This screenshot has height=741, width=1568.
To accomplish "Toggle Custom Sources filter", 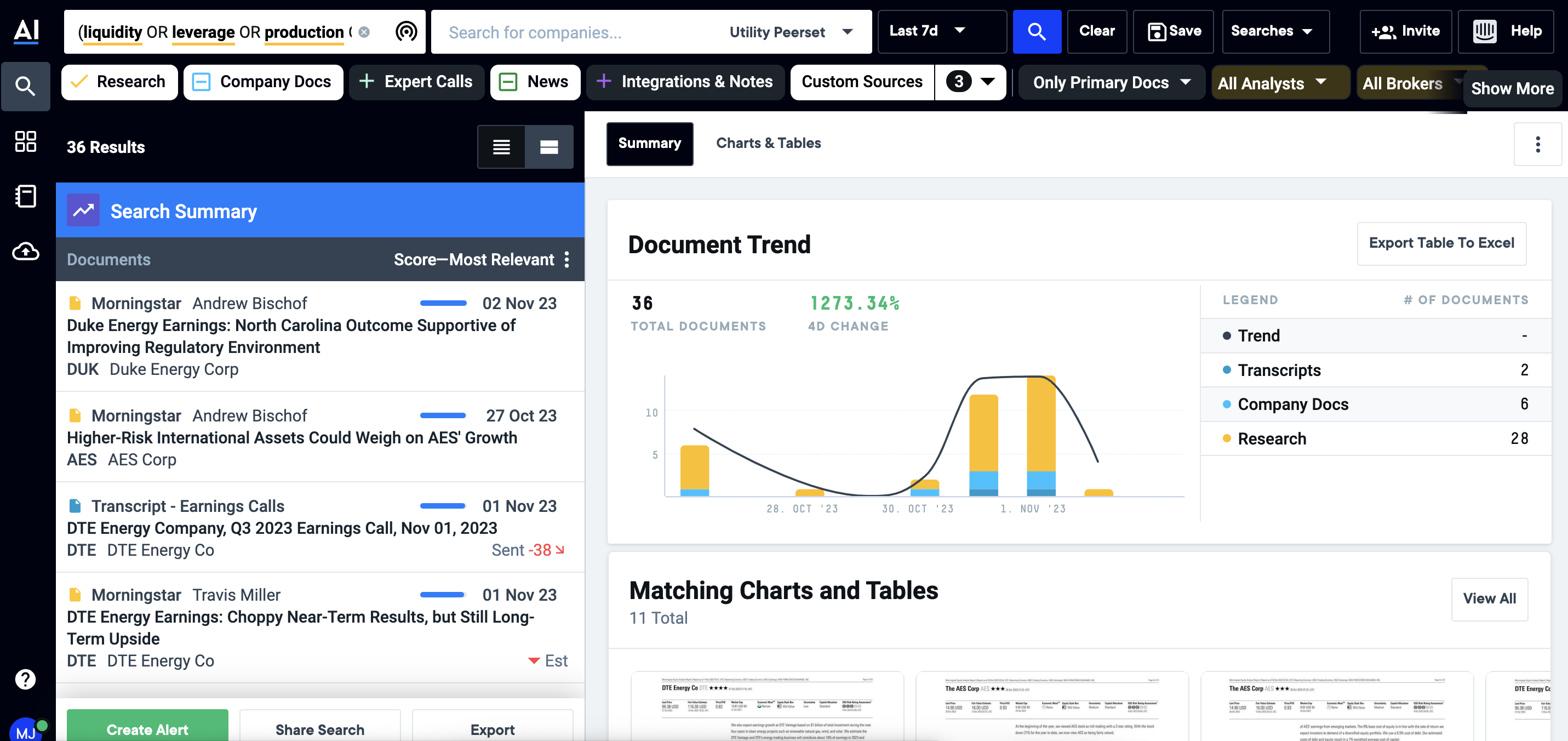I will (862, 82).
